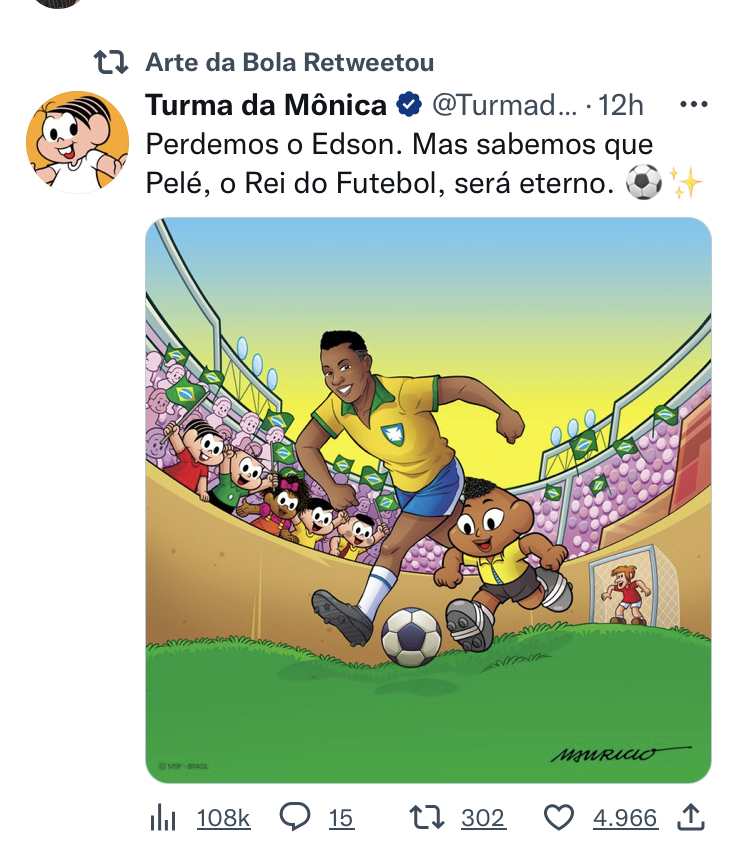Expand the tweet's three-dot more options

pyautogui.click(x=693, y=105)
